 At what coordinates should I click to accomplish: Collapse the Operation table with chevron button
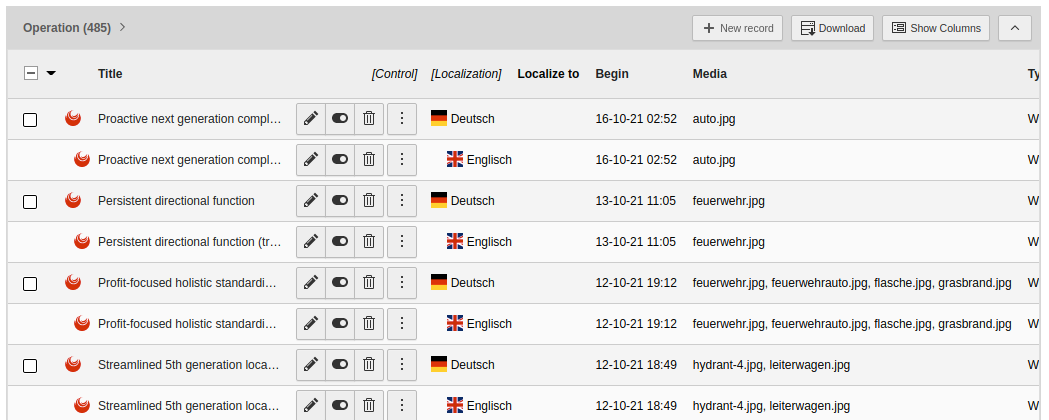pos(1015,28)
